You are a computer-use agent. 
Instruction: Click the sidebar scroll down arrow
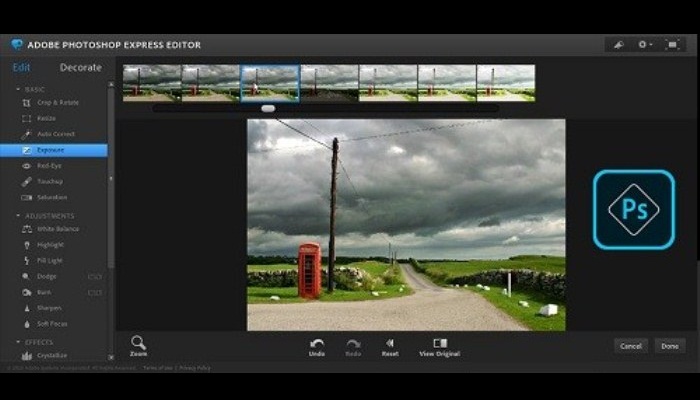pos(111,357)
